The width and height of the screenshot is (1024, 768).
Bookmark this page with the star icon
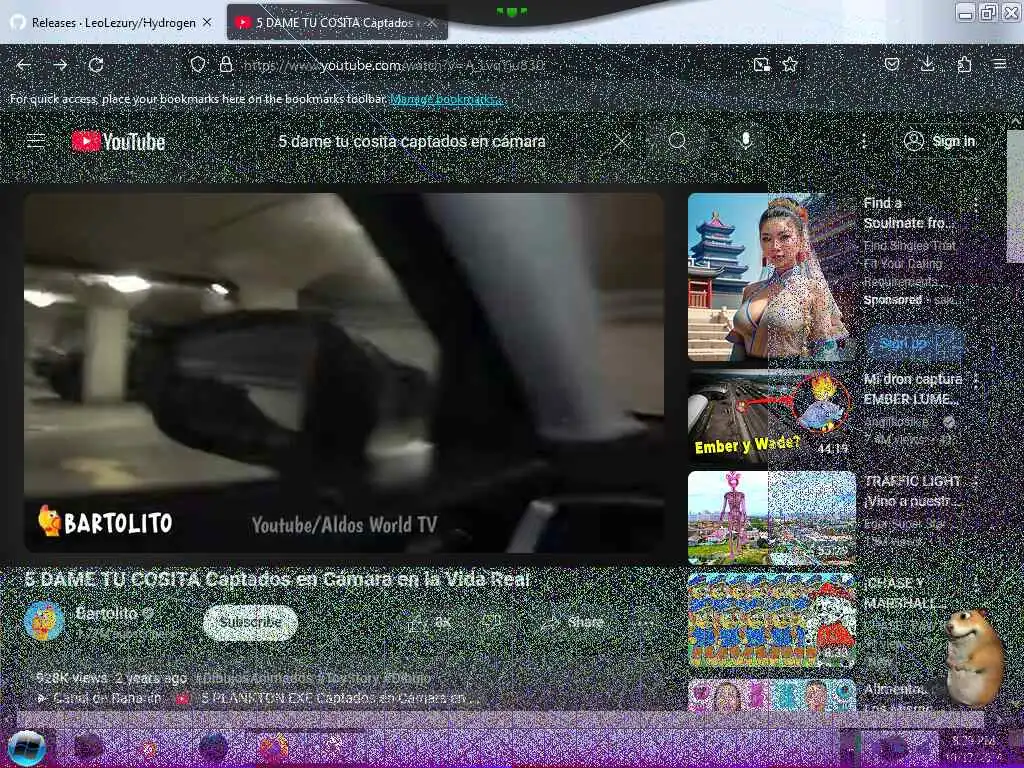(x=790, y=64)
